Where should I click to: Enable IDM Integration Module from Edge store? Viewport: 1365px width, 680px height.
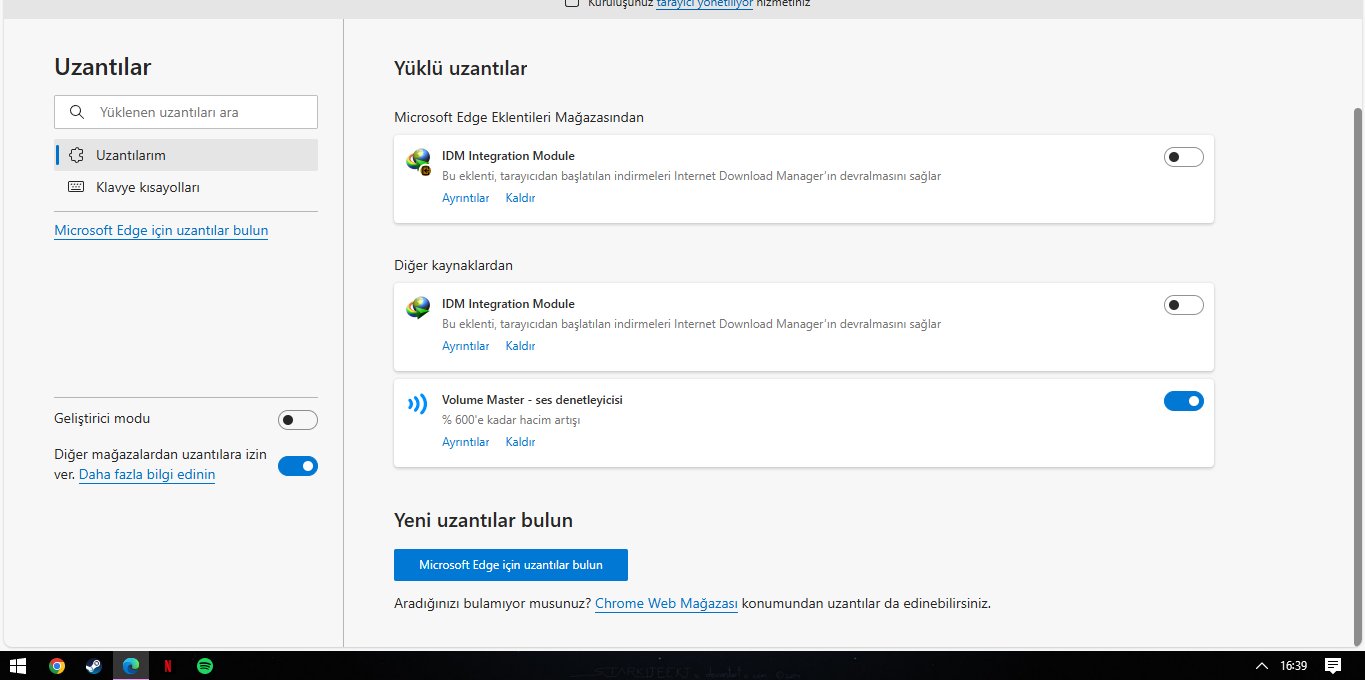tap(1184, 157)
